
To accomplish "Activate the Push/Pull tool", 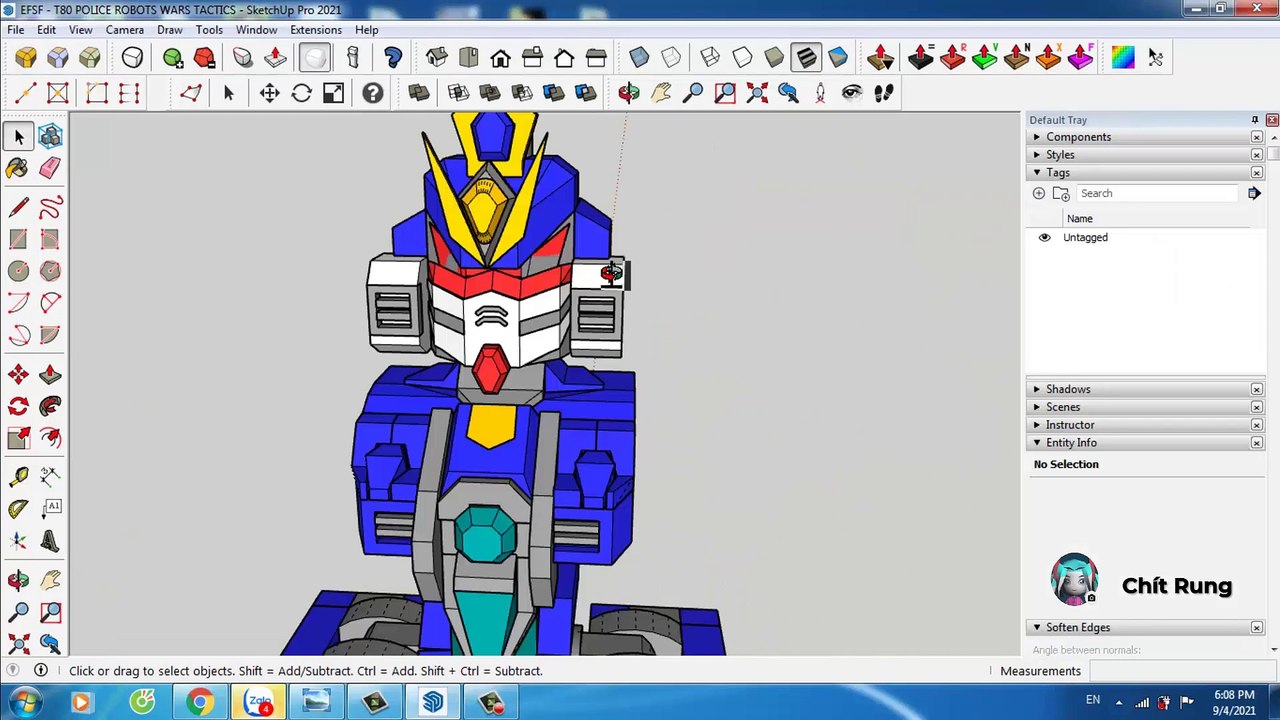I will [x=50, y=374].
